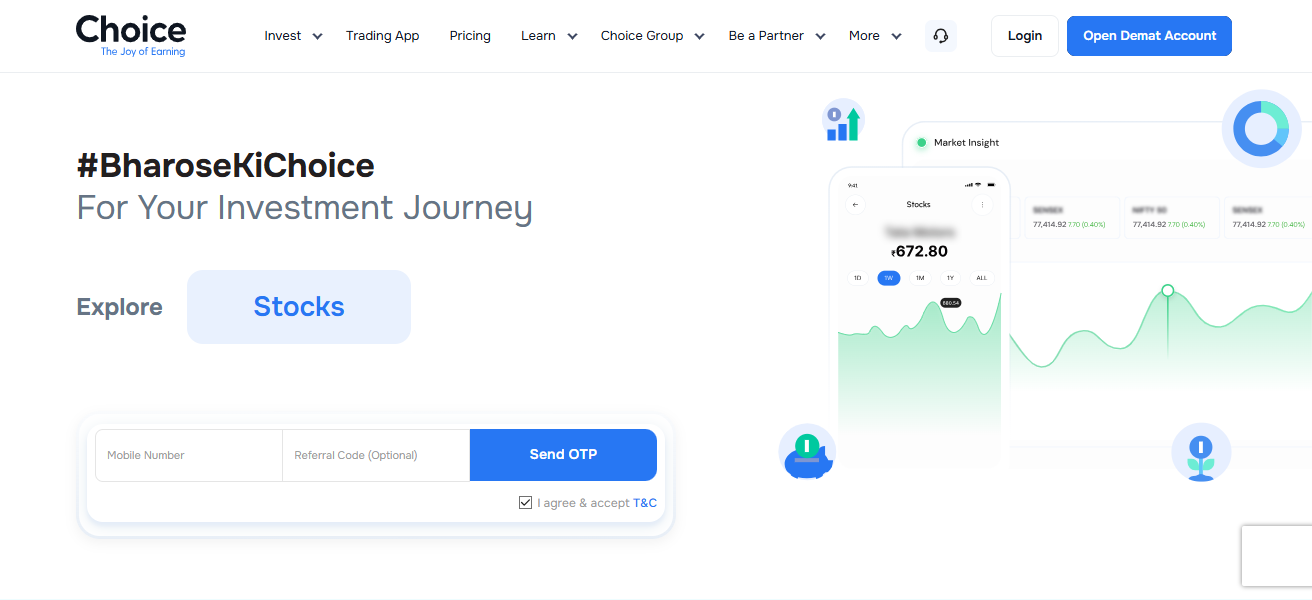Click the plant coin investment icon
This screenshot has height=600, width=1312.
tap(1201, 453)
